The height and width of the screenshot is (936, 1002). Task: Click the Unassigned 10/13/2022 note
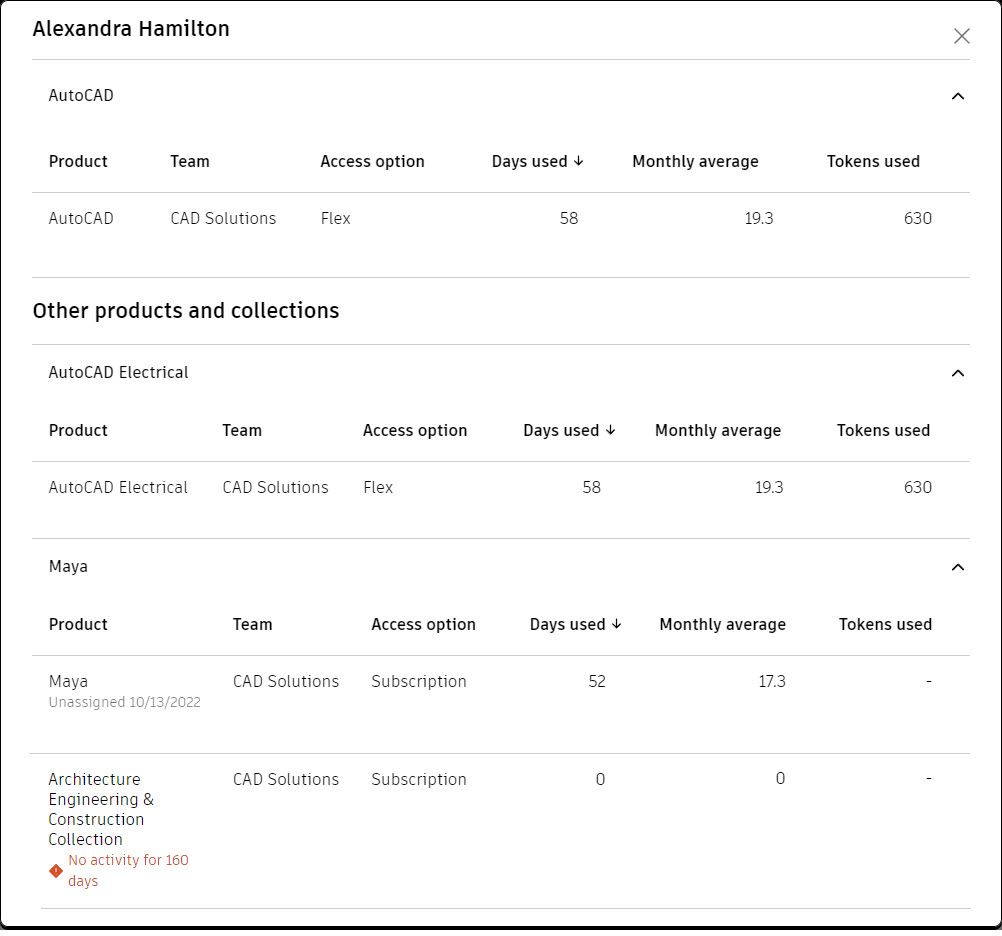(x=125, y=702)
